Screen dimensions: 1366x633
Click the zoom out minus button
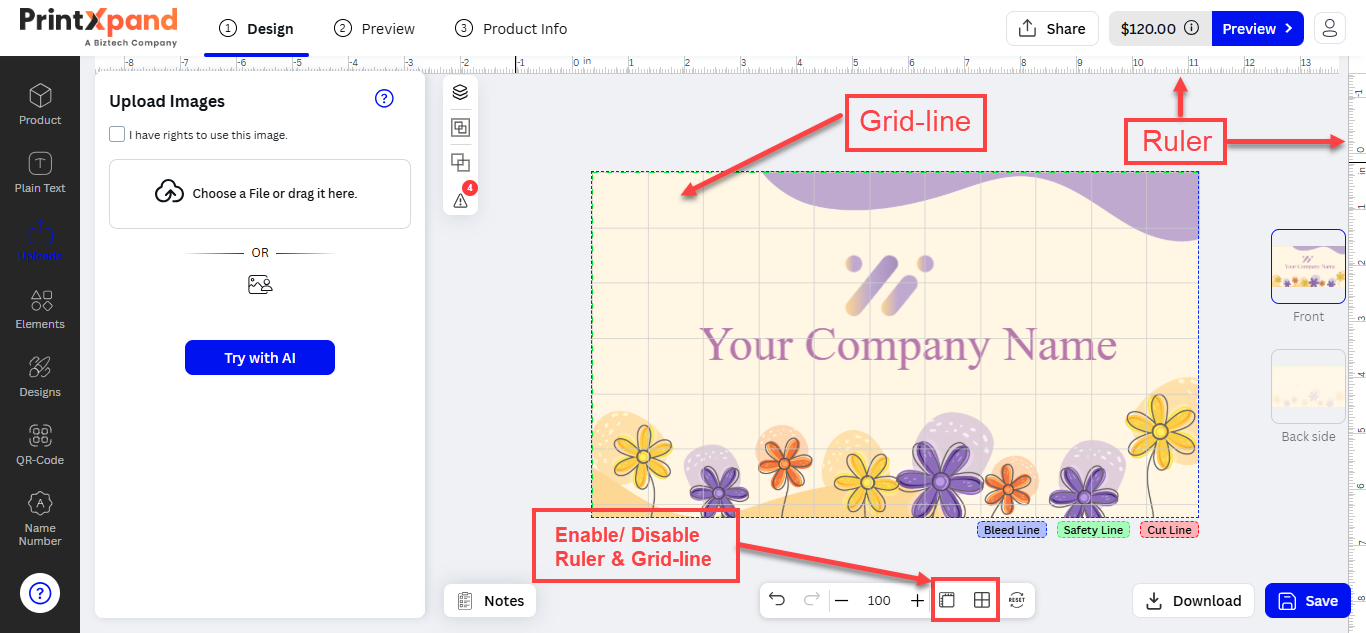click(x=842, y=600)
